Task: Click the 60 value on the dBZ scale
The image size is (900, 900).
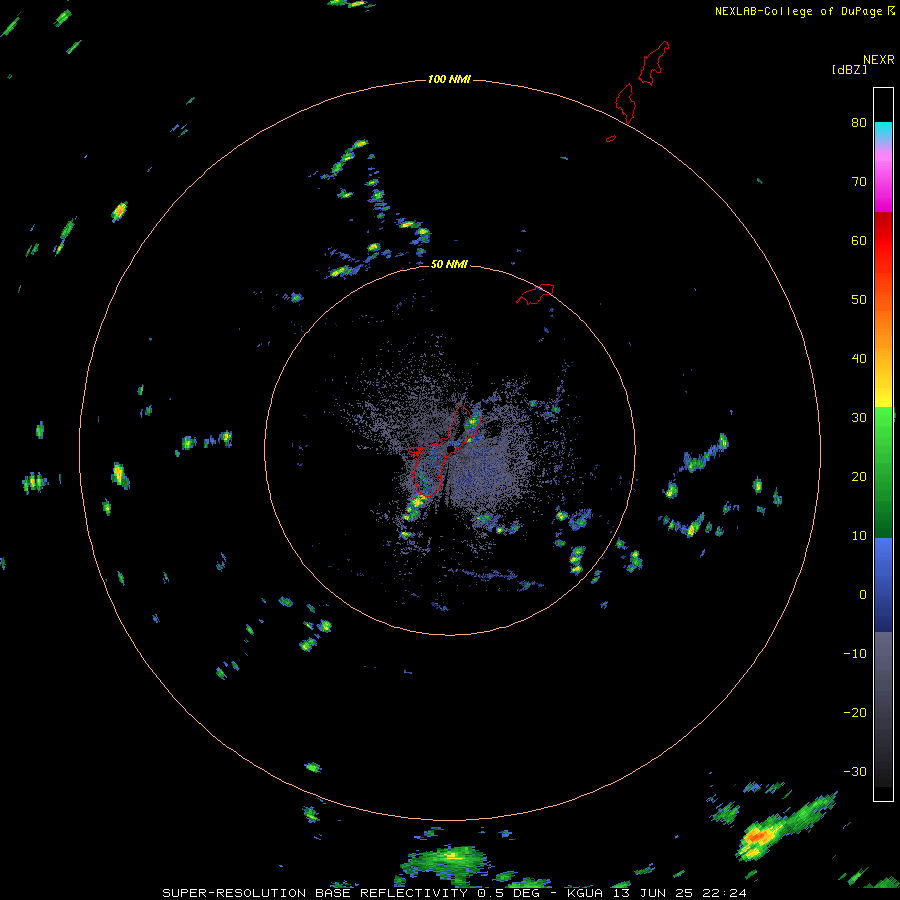Action: (859, 240)
